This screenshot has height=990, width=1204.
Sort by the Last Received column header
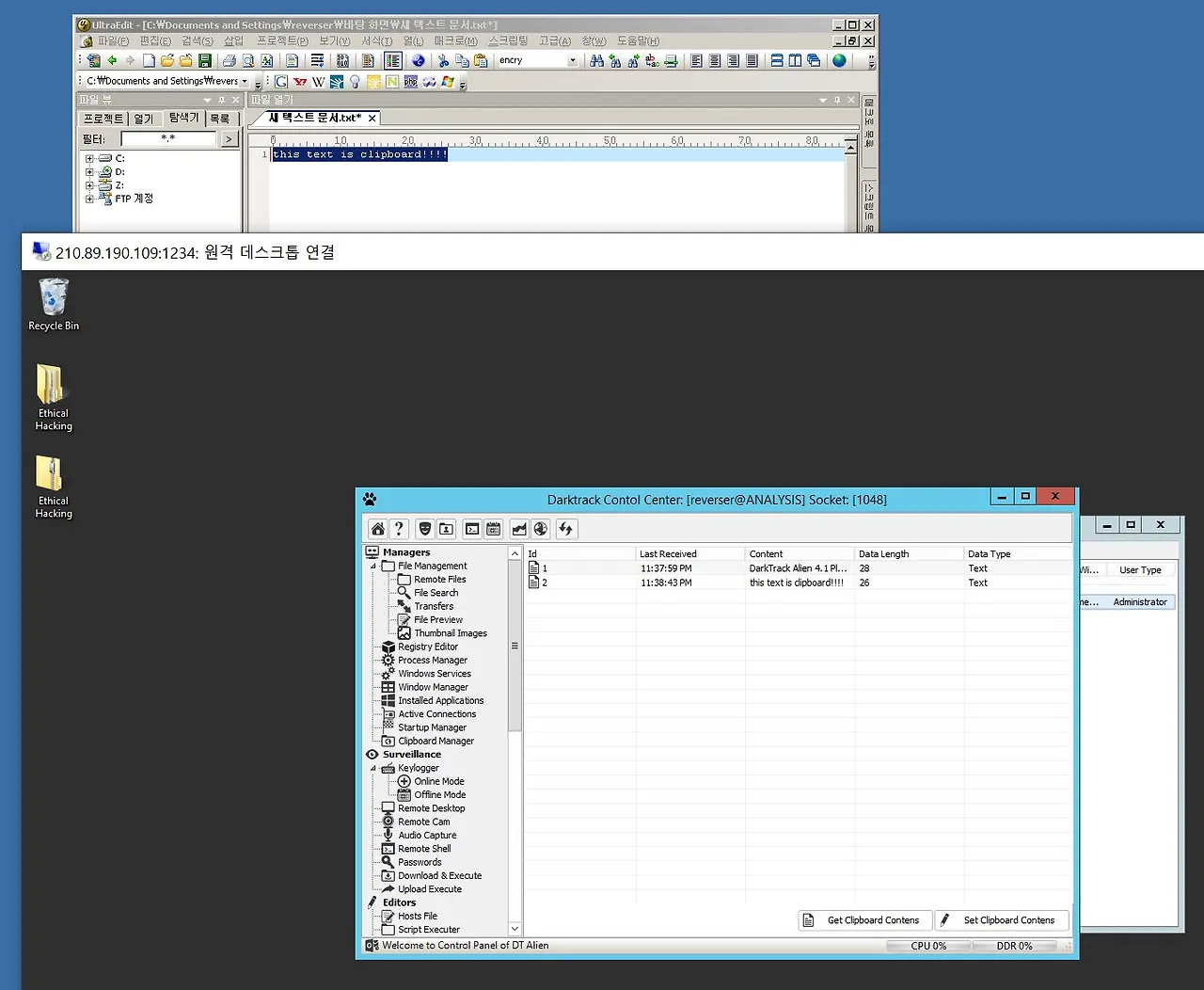(x=690, y=554)
